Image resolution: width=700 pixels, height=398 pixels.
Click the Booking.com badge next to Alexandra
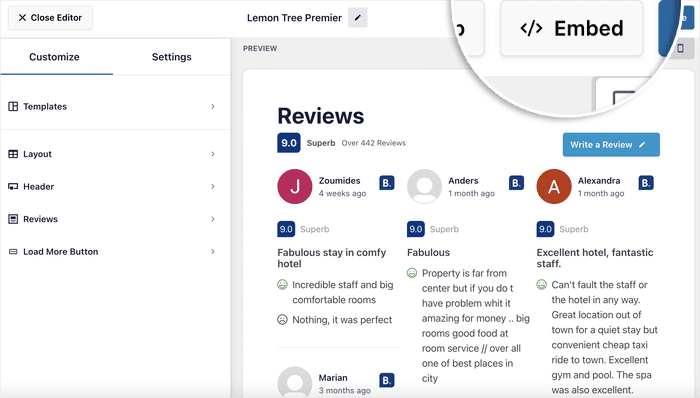(x=646, y=183)
